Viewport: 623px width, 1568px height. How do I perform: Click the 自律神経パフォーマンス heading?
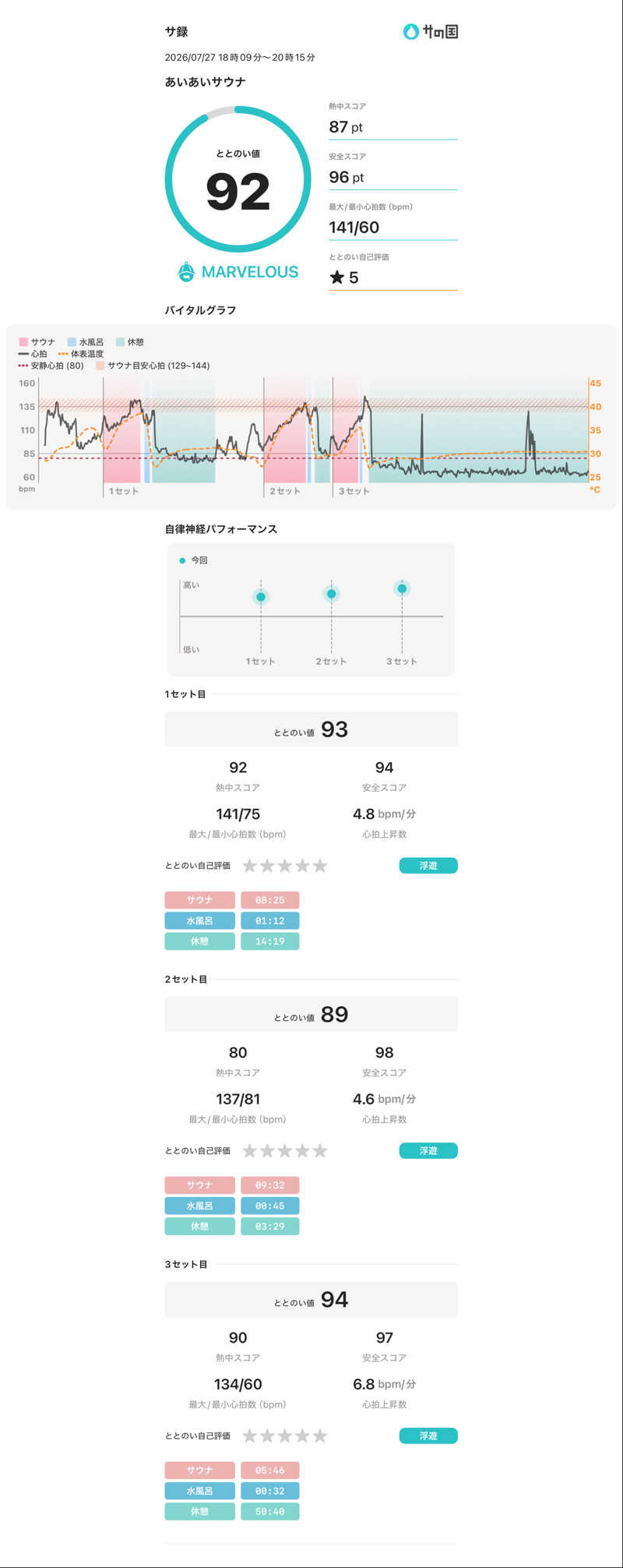tap(221, 529)
